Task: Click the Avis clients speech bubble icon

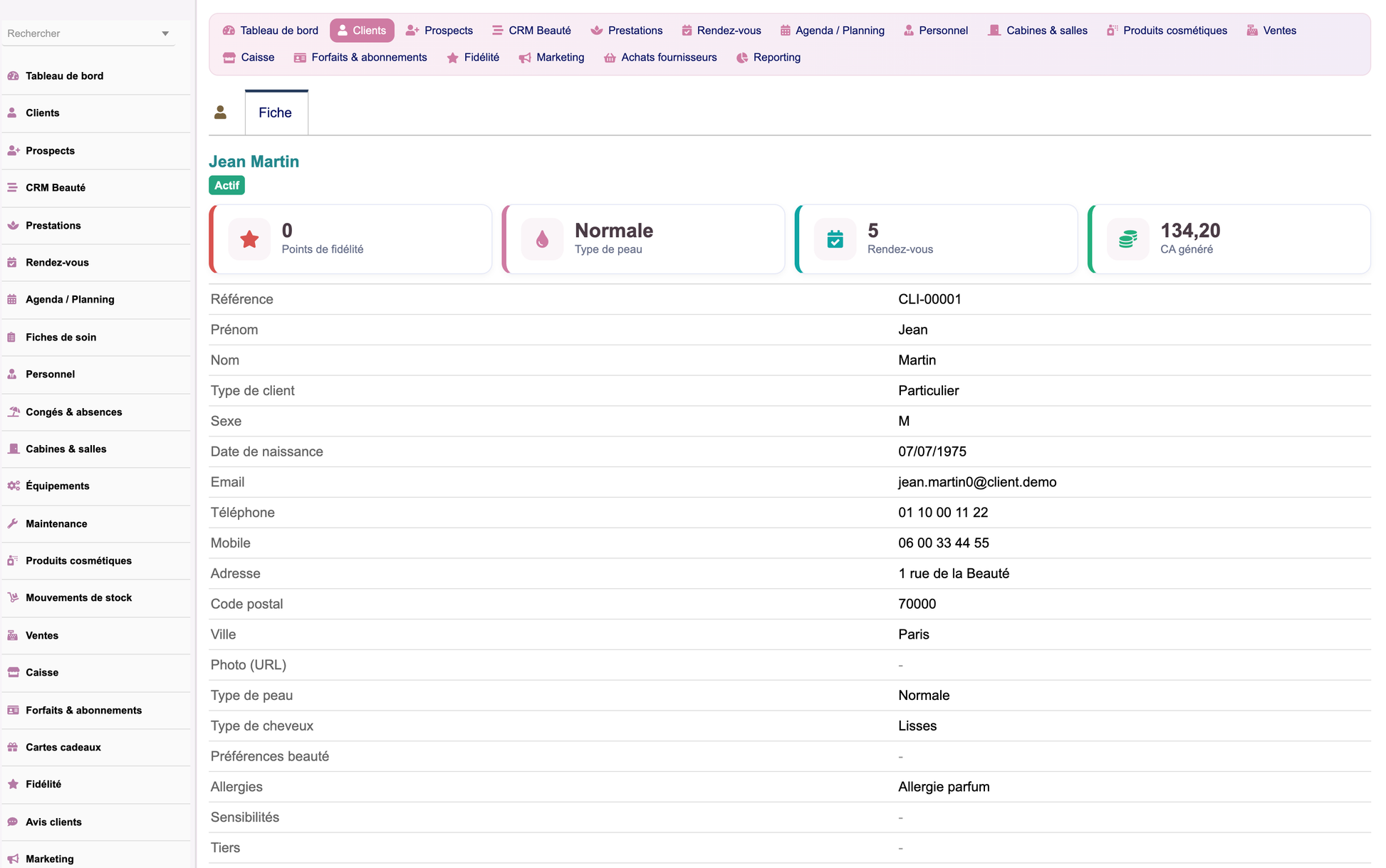Action: pos(13,822)
